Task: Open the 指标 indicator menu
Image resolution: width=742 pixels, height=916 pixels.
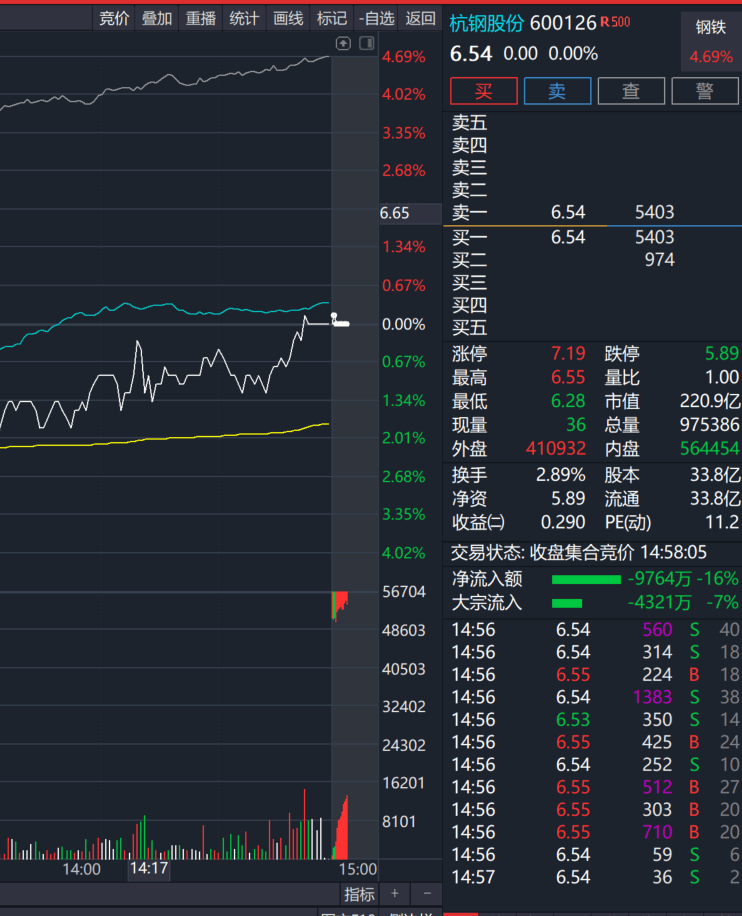Action: coord(359,894)
